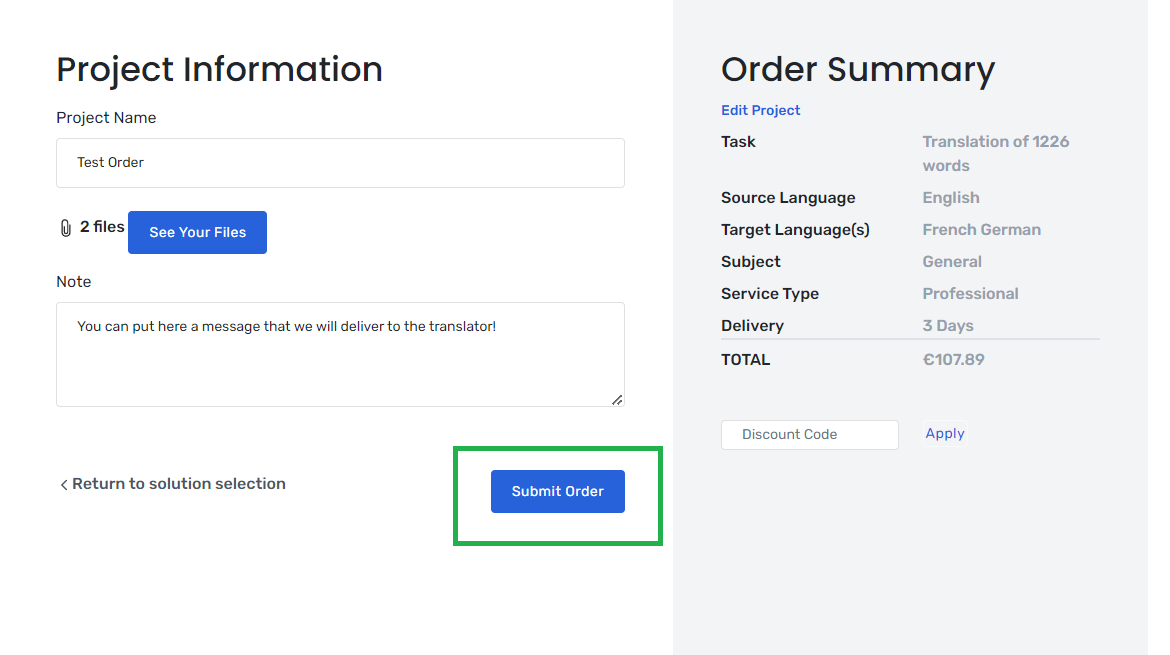
Task: Submit the order with Submit Order
Action: point(557,491)
